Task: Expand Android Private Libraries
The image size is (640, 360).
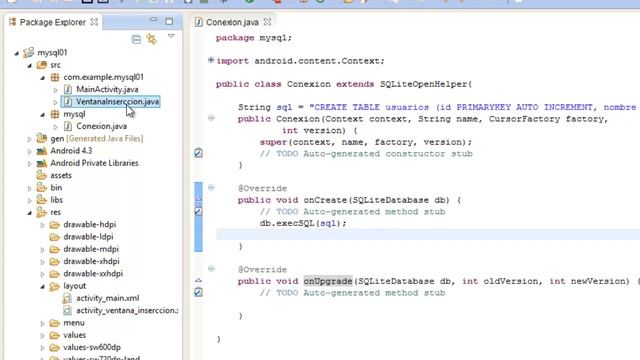Action: [30, 164]
